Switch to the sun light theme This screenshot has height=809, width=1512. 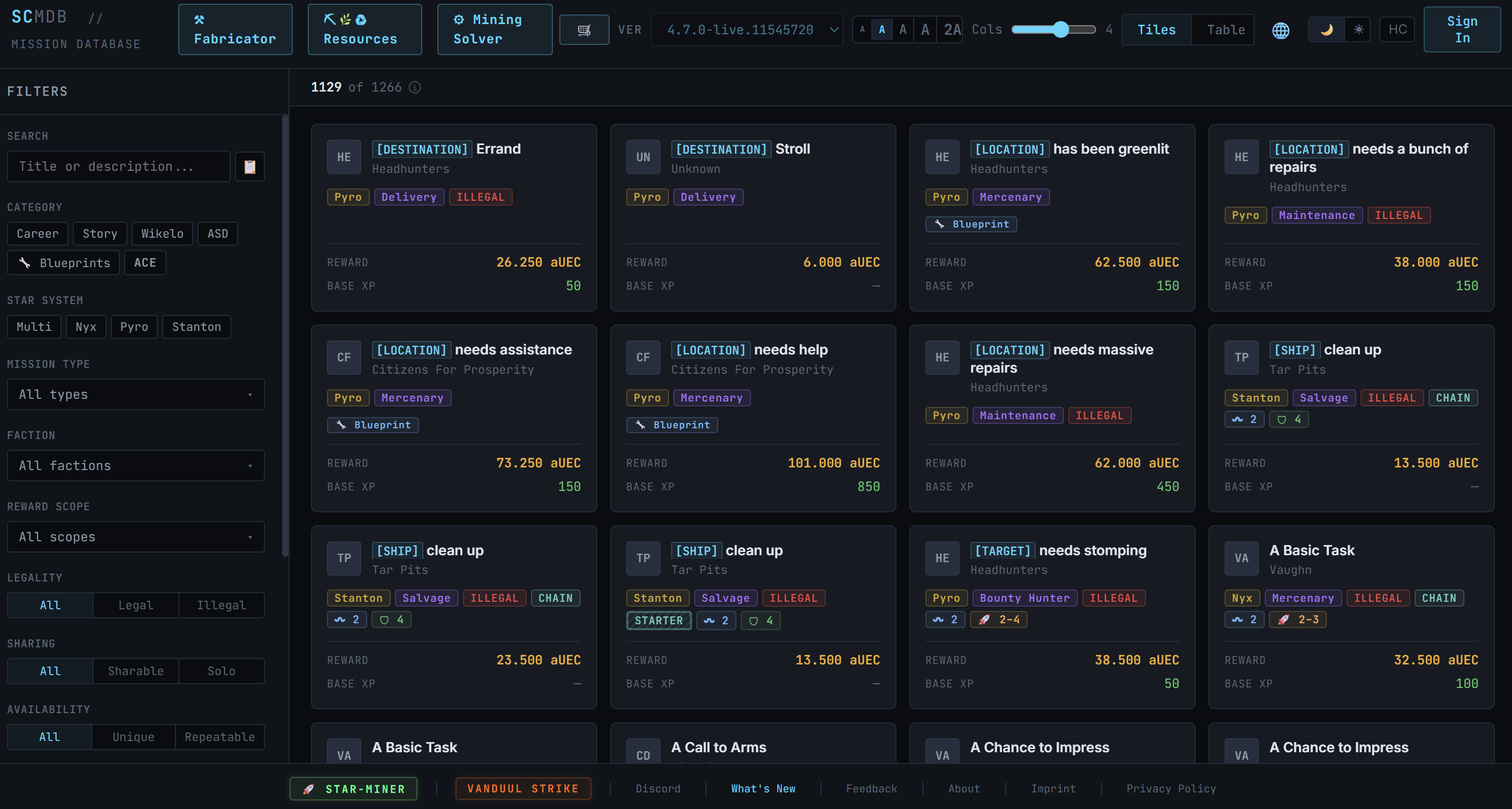coord(1358,29)
